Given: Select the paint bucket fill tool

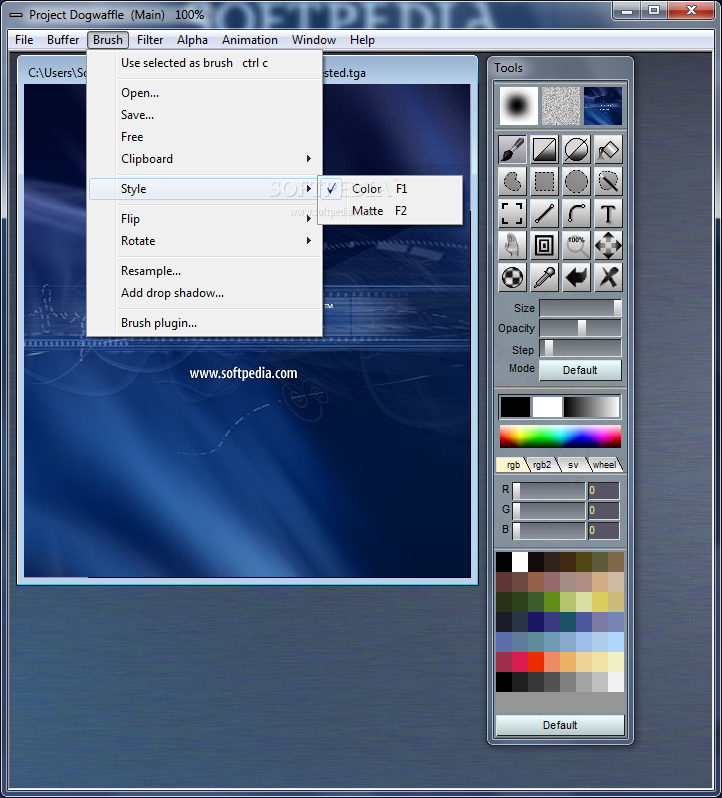Looking at the screenshot, I should (x=608, y=149).
